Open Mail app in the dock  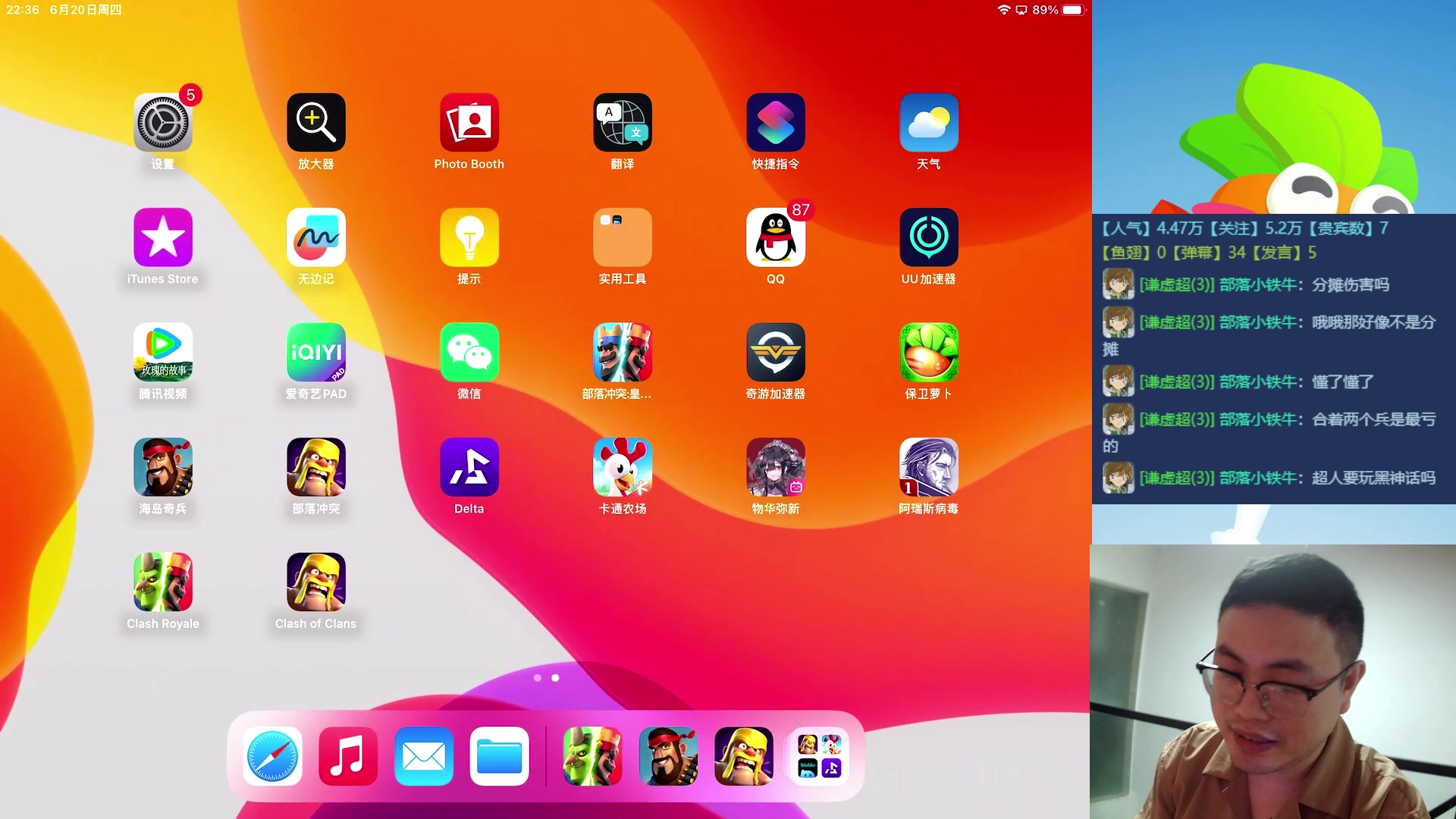point(424,756)
